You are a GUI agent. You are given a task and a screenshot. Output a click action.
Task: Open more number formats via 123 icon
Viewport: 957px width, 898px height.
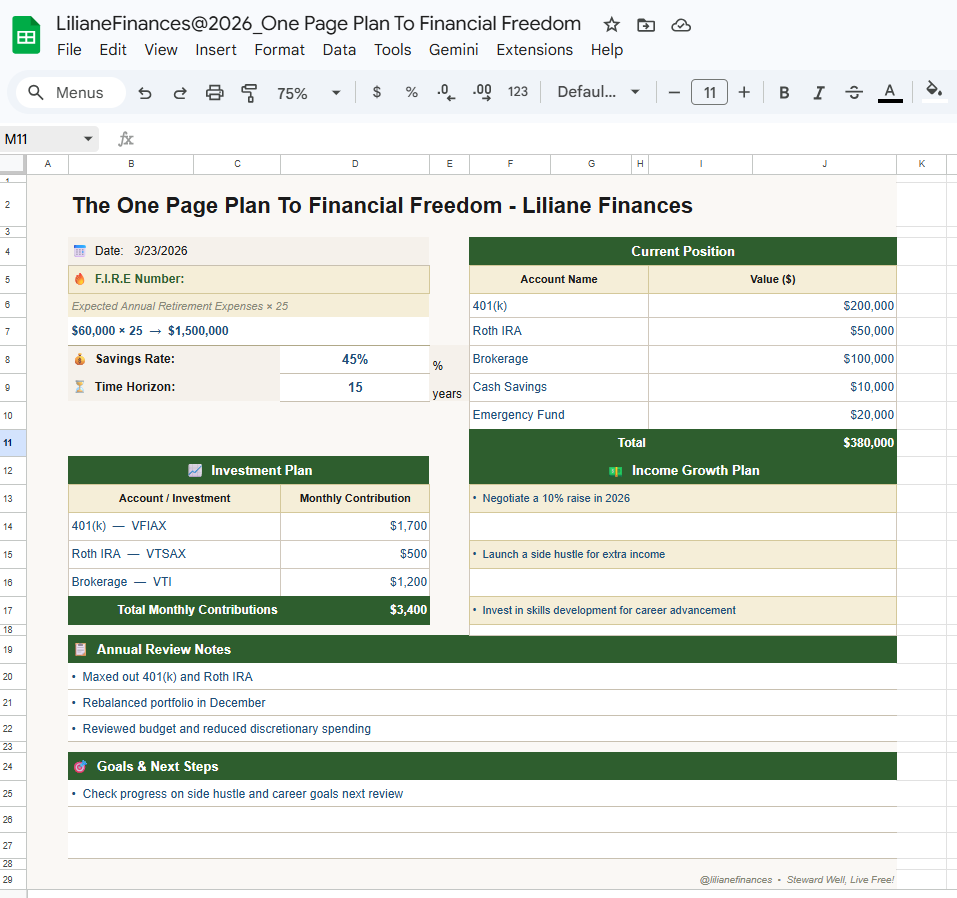click(x=517, y=92)
